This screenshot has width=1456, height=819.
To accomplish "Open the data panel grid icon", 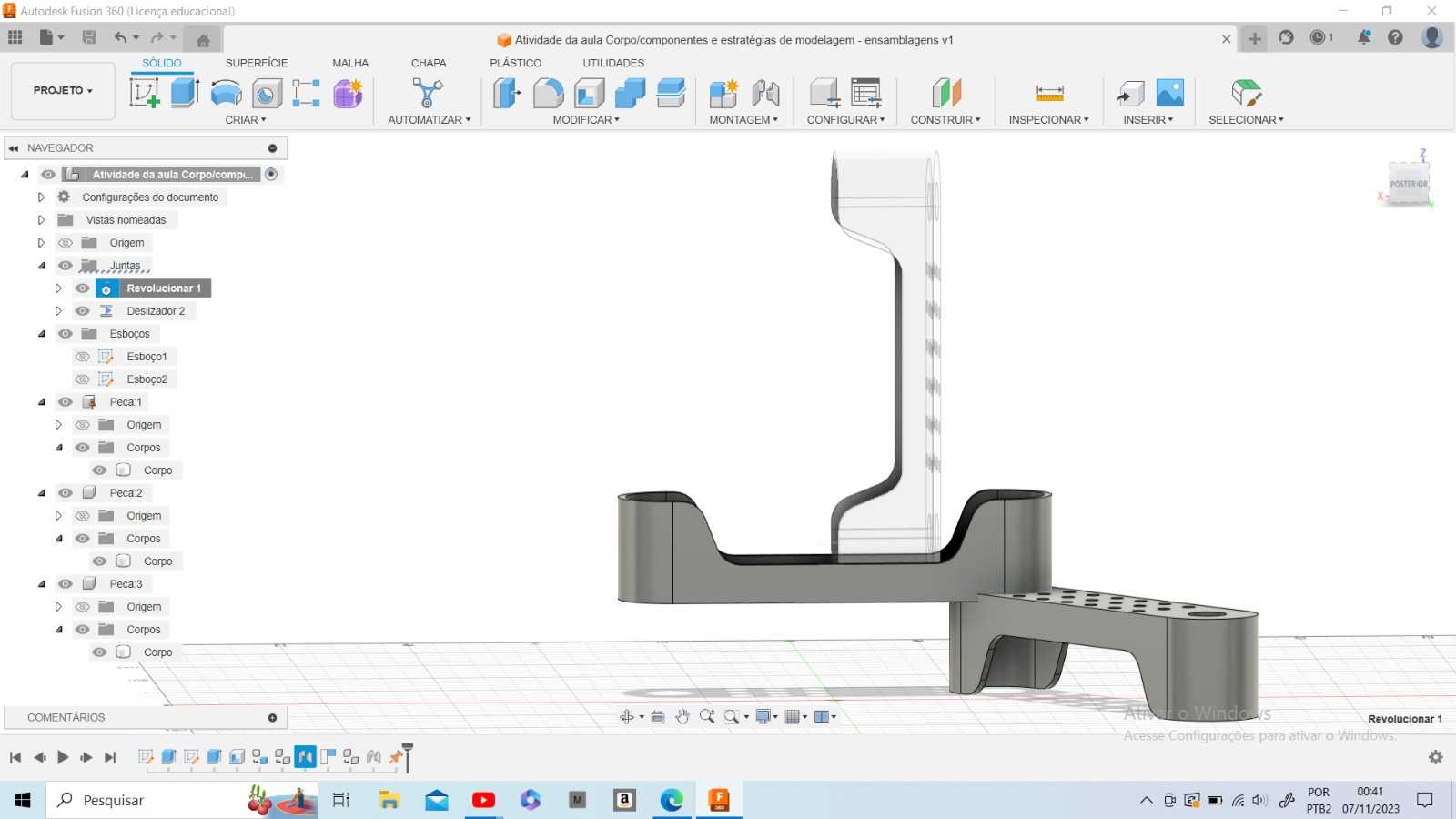I will [x=15, y=37].
